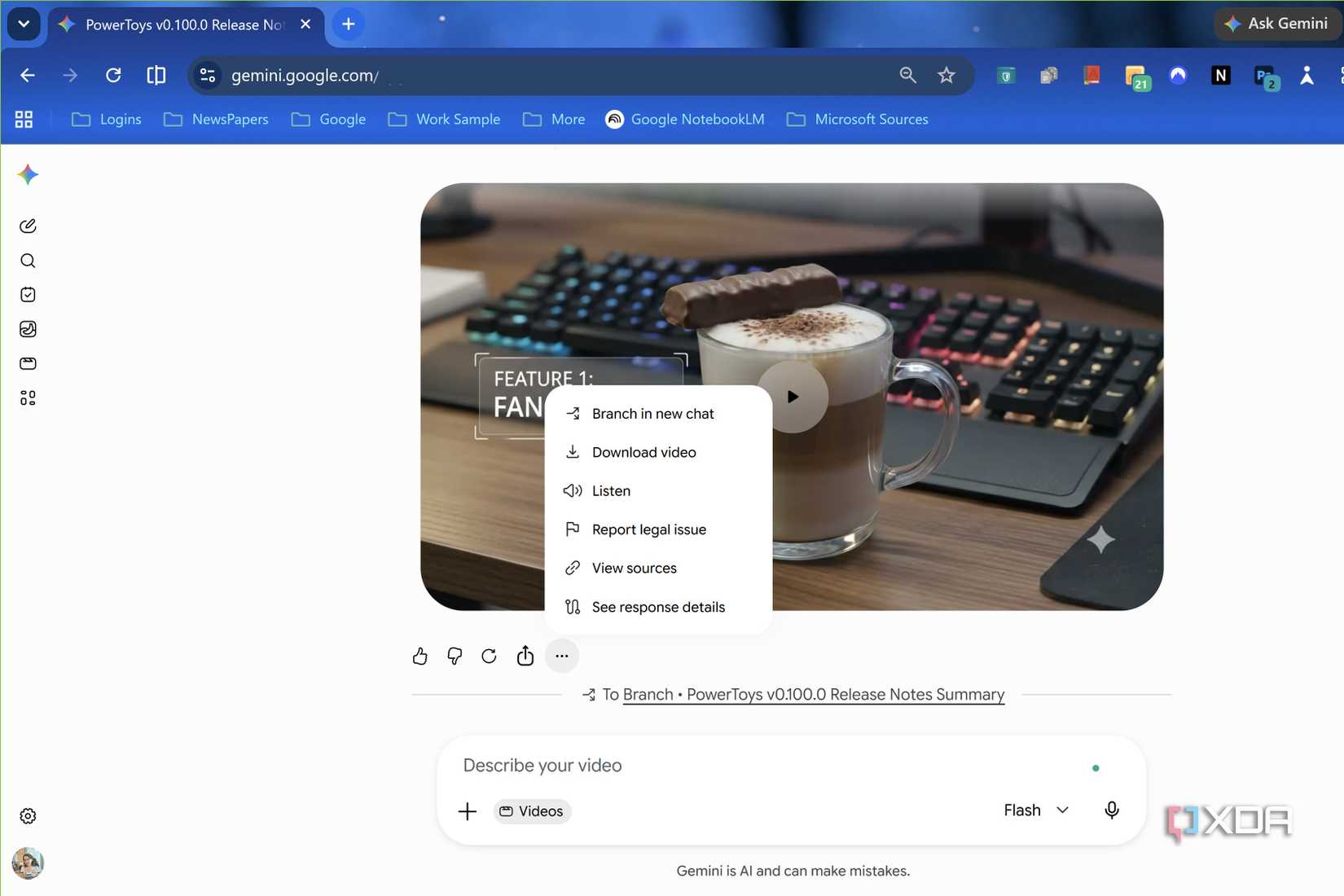Screen dimensions: 1344x896
Task: Open the site information icon in the address bar
Action: [208, 75]
